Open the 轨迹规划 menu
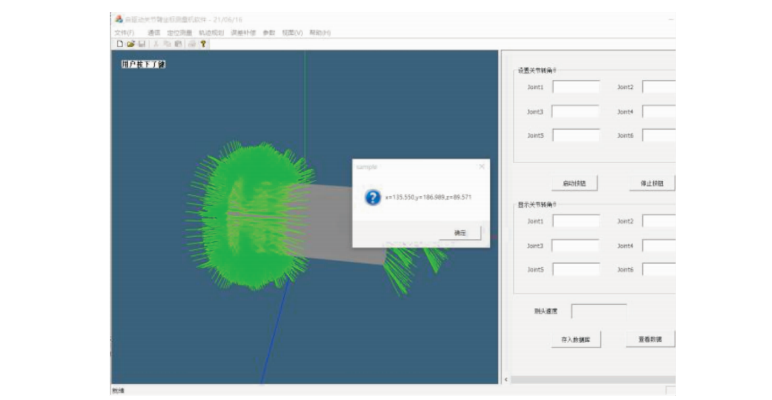 212,33
